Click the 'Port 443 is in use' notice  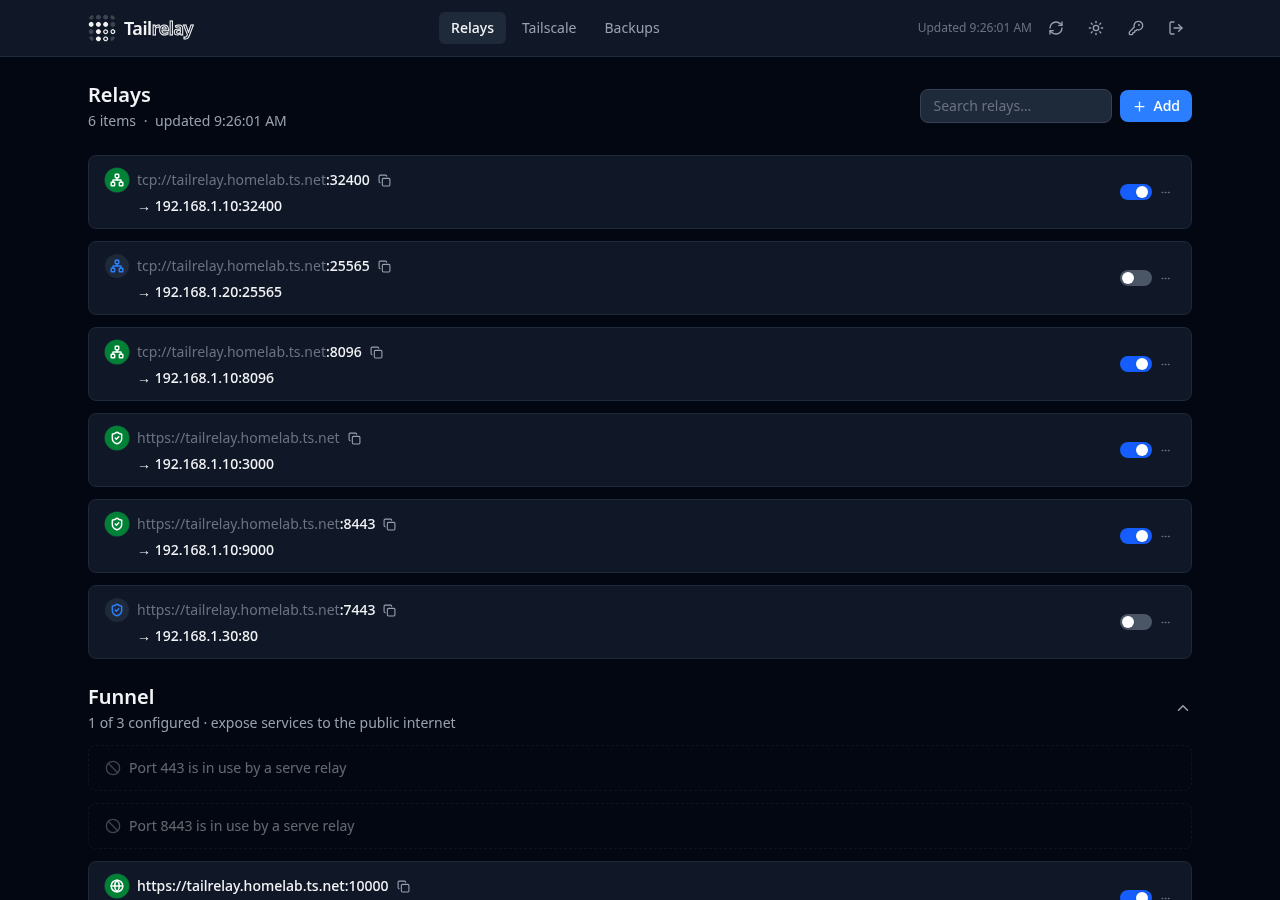pos(640,768)
